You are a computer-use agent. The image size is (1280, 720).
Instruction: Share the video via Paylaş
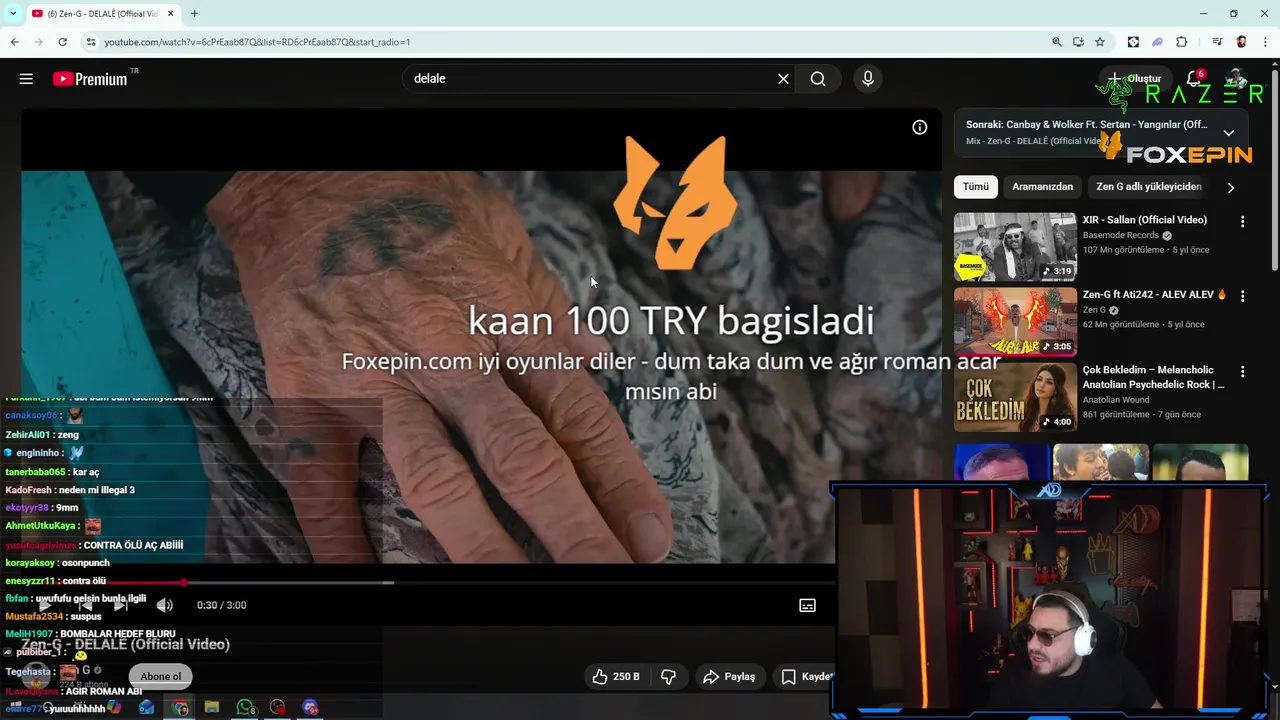tap(729, 677)
